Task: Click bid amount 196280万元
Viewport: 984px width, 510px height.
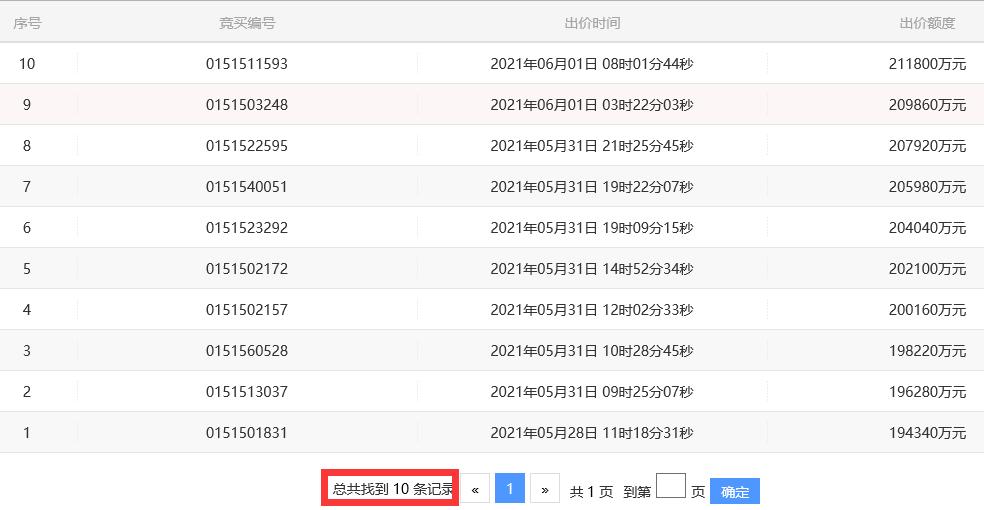Action: (x=927, y=391)
